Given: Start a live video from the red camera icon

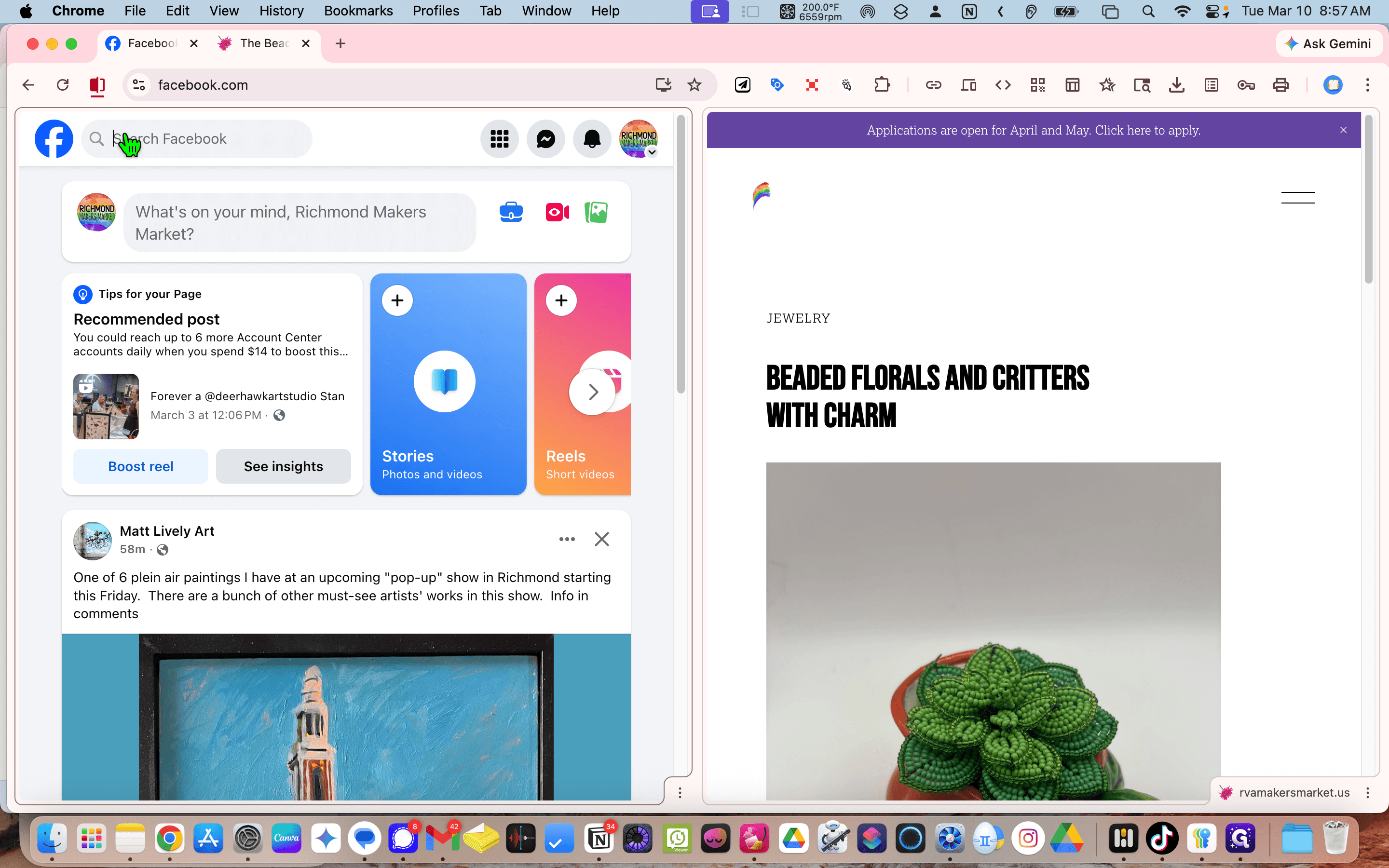Looking at the screenshot, I should click(558, 212).
